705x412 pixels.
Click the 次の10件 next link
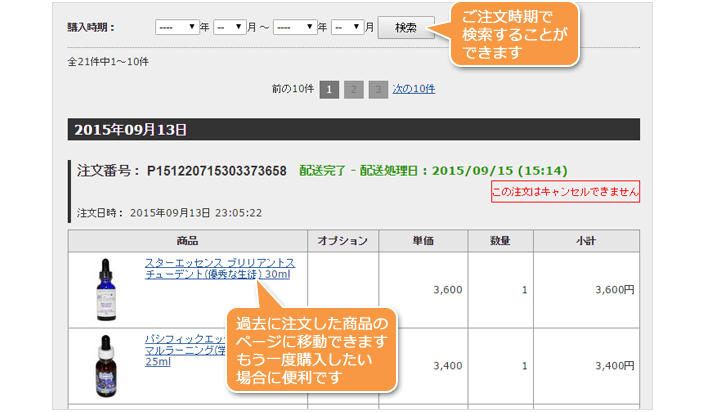point(413,89)
